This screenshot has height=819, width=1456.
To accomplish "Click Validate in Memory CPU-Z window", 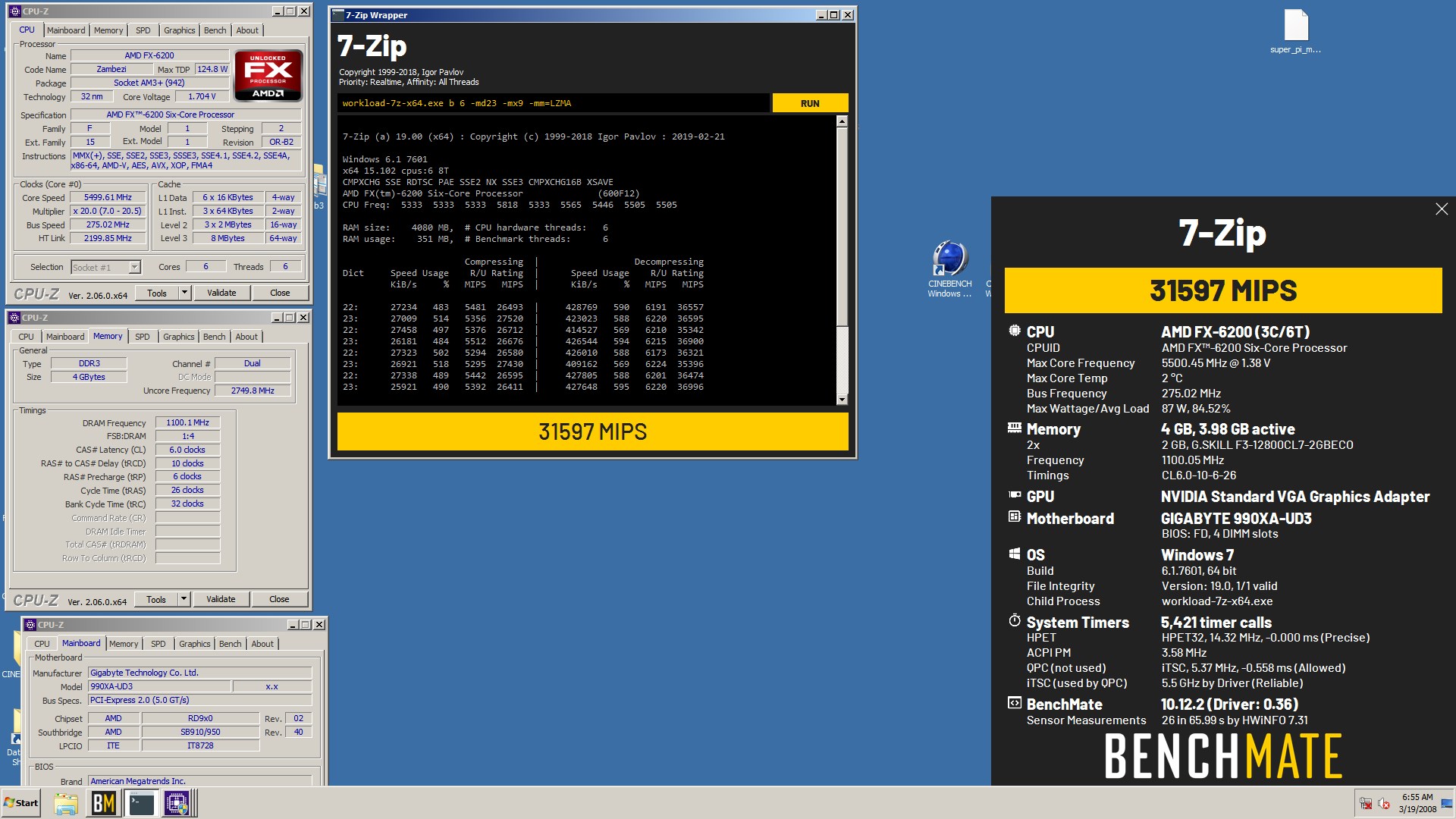I will coord(221,599).
